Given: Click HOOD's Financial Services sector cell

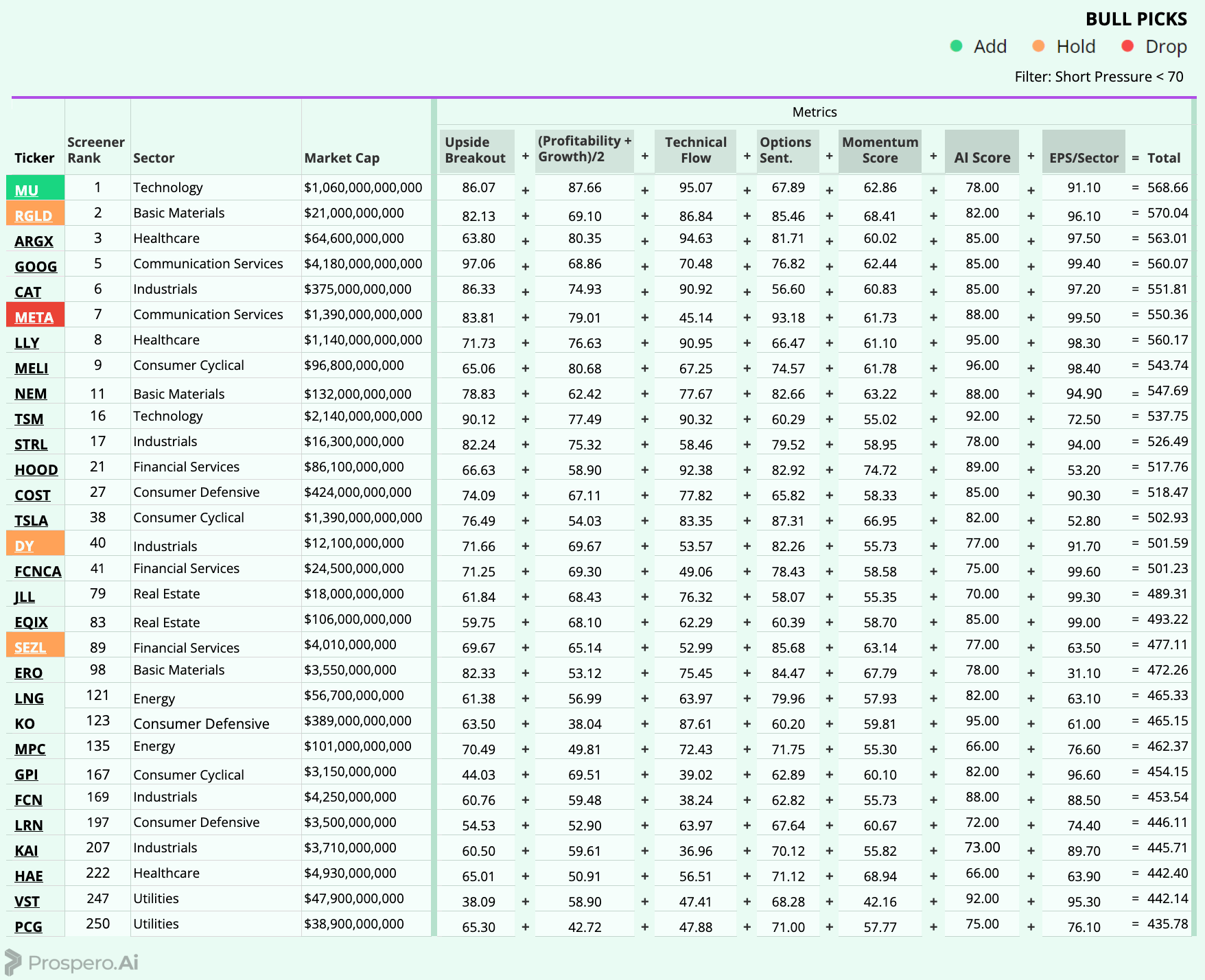Looking at the screenshot, I should tap(187, 467).
